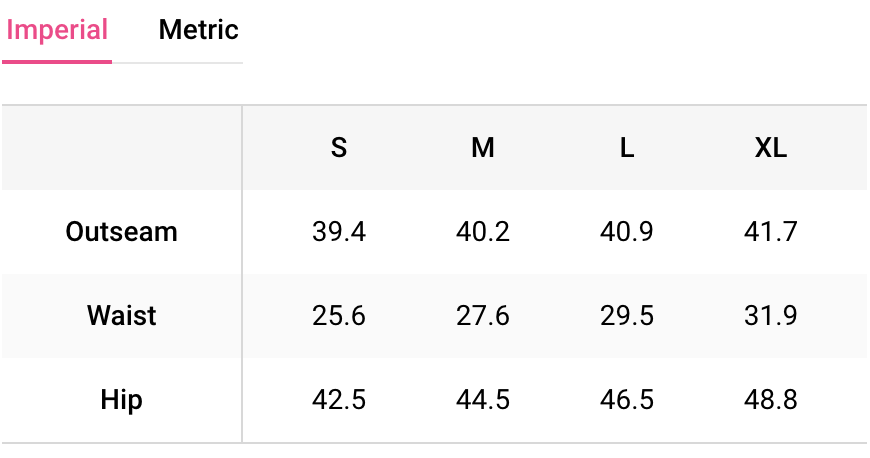The width and height of the screenshot is (870, 458).
Task: Click the Outseam value 40.2
Action: pos(483,232)
